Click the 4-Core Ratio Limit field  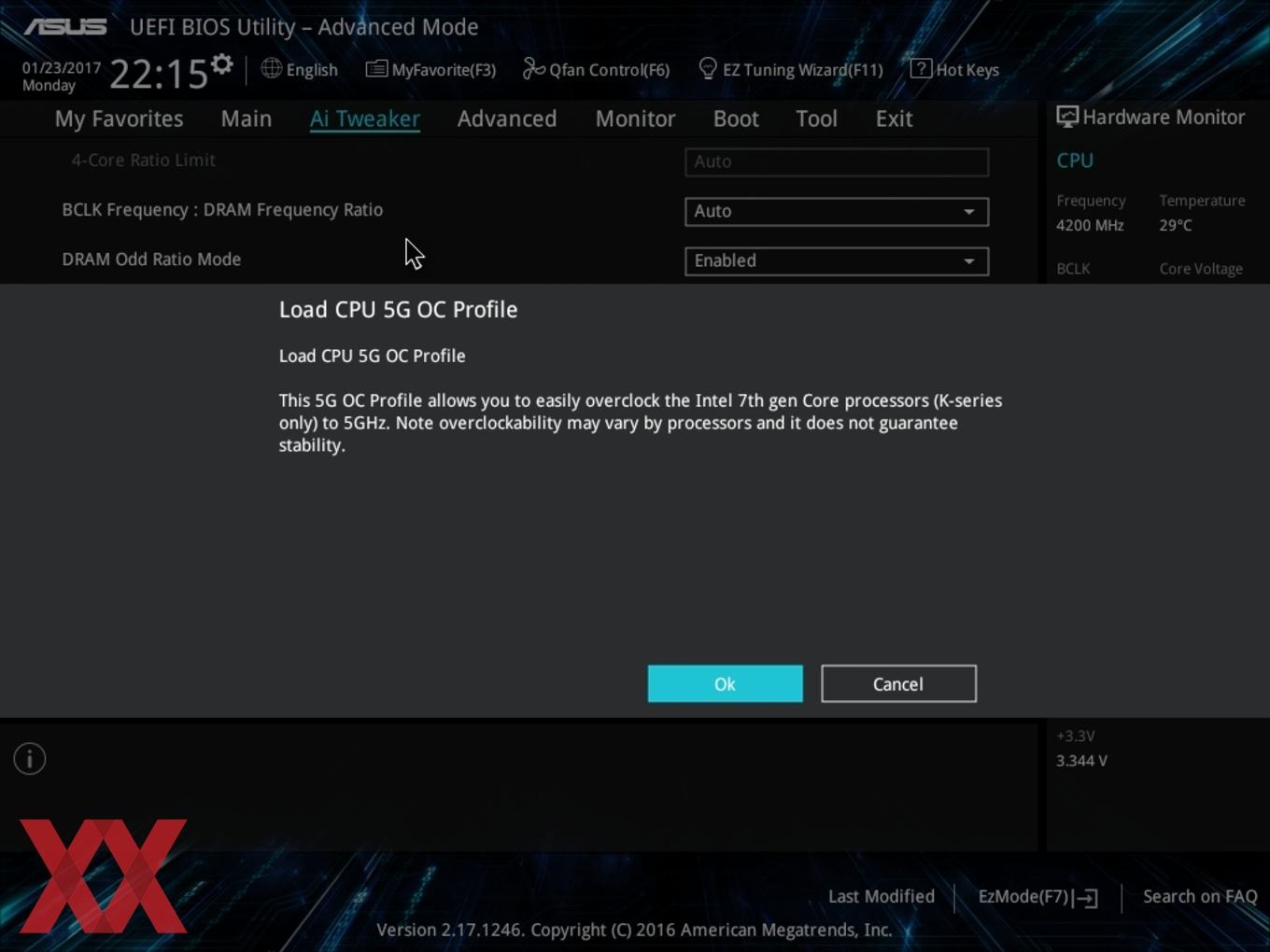click(x=837, y=162)
